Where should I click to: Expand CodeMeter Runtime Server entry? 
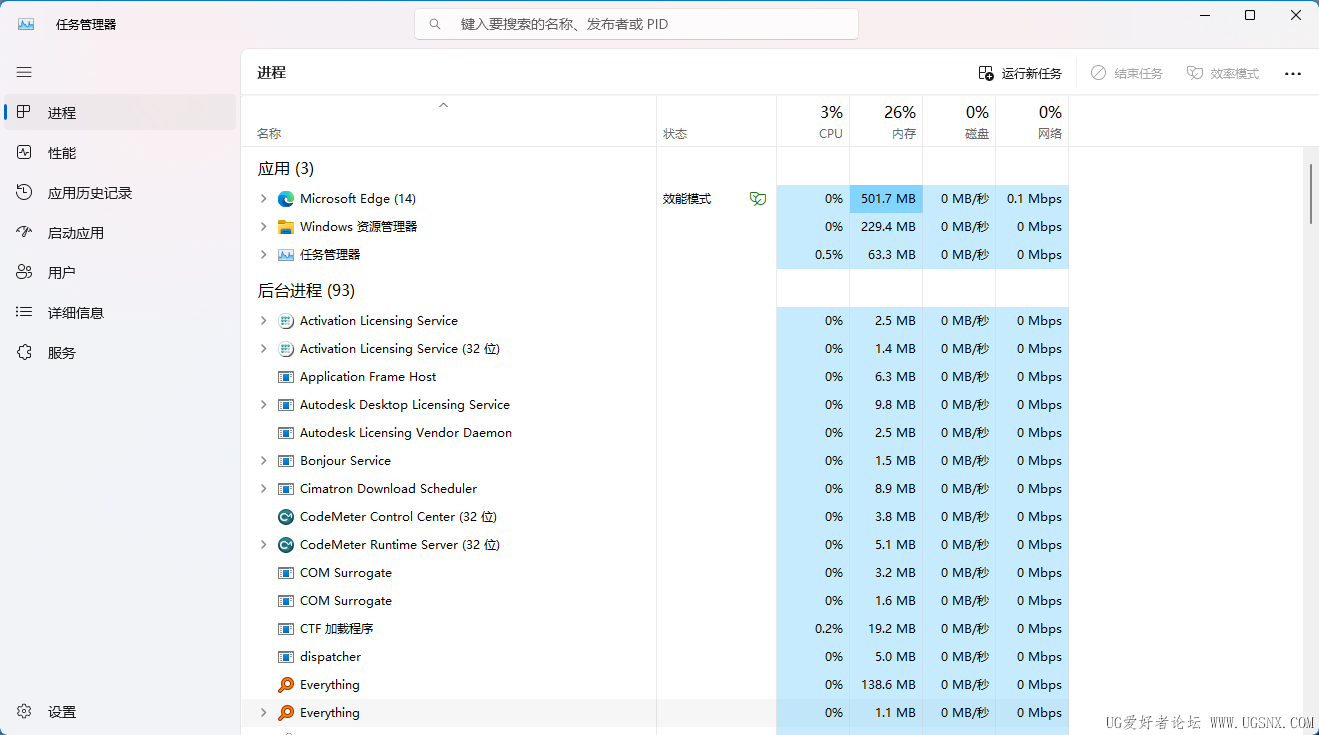click(263, 545)
